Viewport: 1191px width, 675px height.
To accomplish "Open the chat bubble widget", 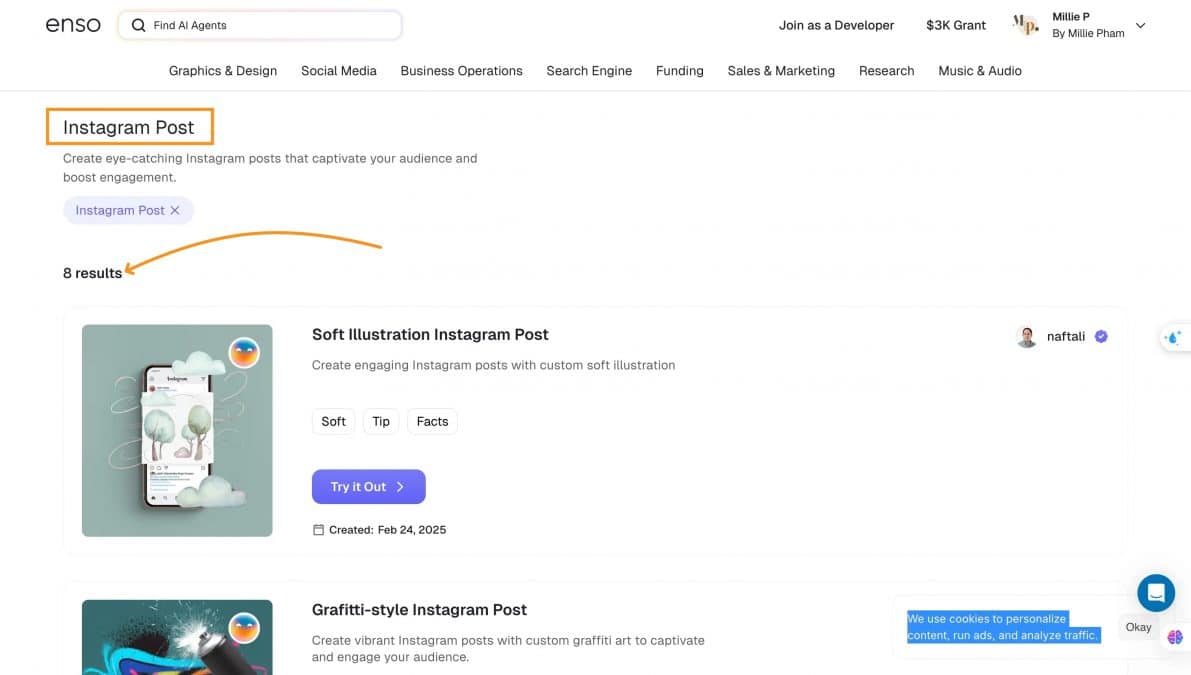I will 1155,592.
